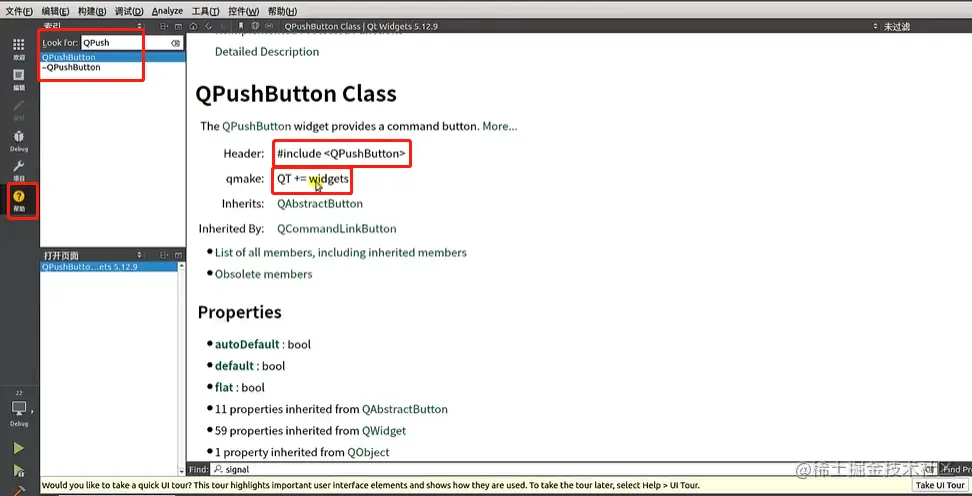Click Take UI Tour button

click(940, 485)
